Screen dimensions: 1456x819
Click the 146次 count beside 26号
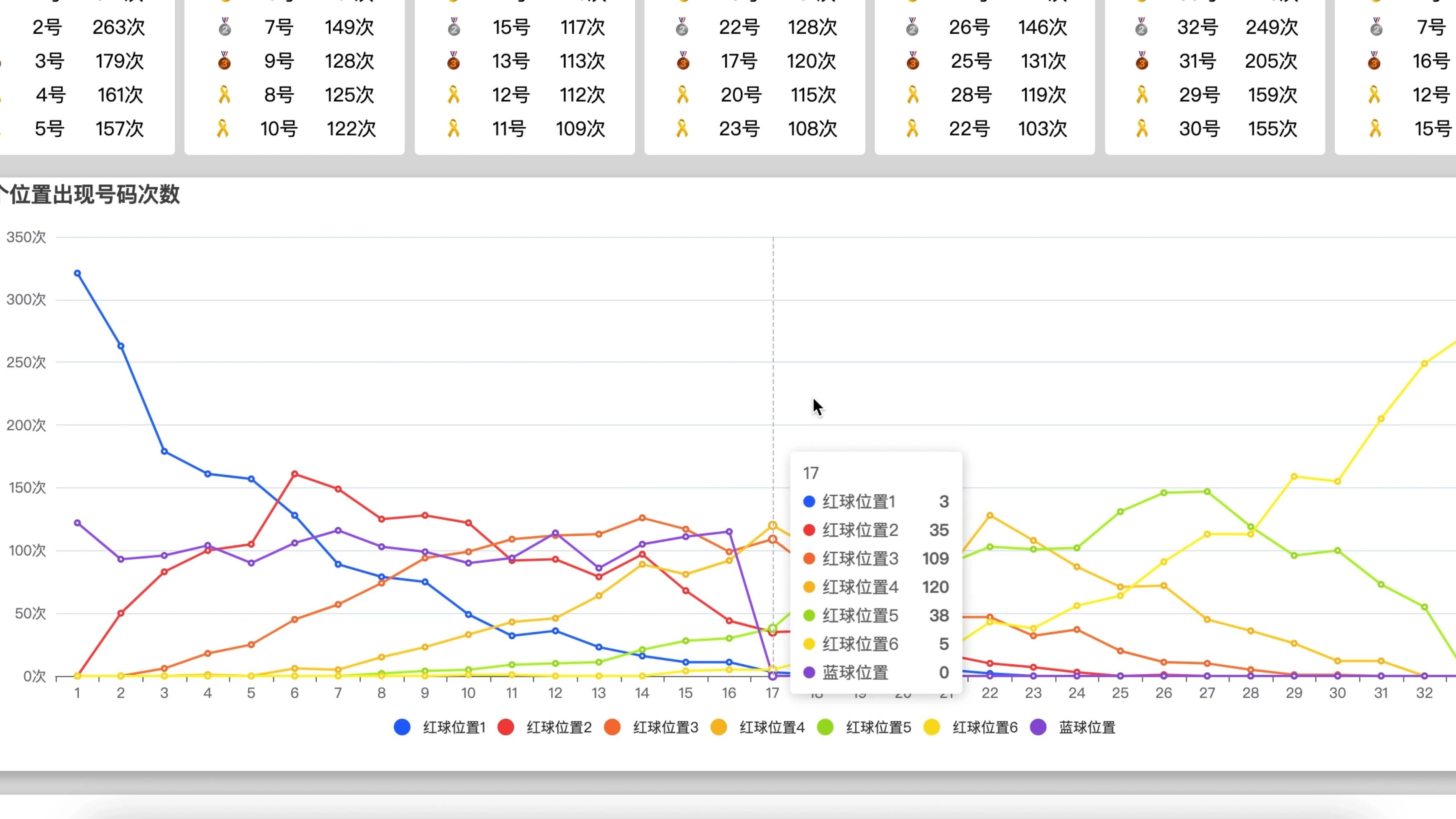click(1043, 27)
